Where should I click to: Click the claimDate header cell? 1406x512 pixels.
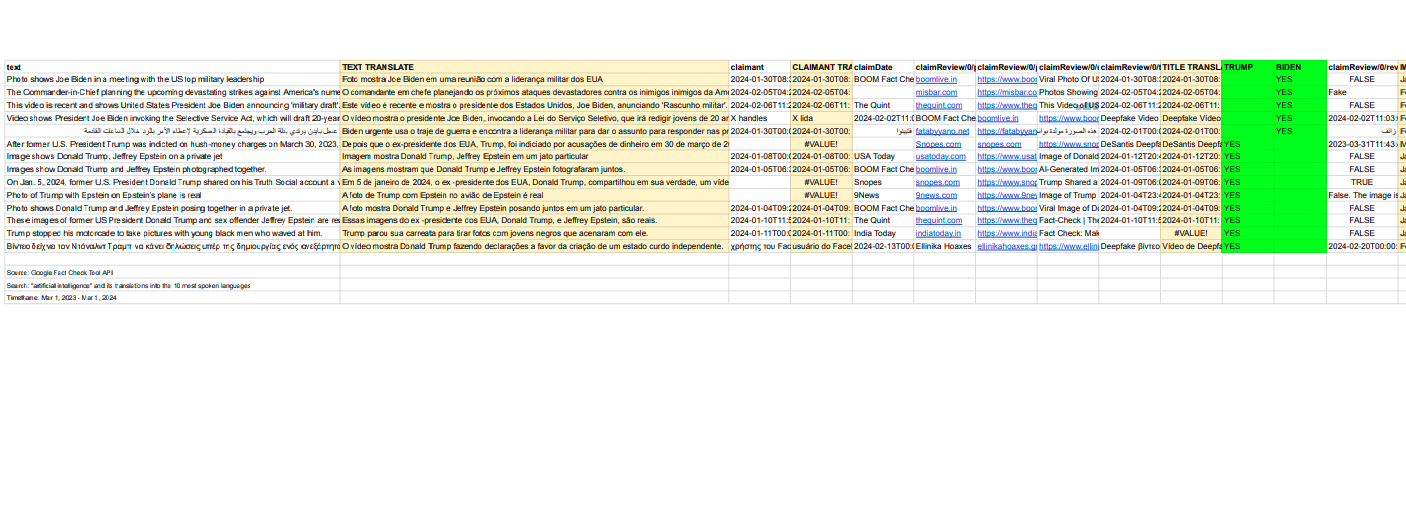(882, 67)
